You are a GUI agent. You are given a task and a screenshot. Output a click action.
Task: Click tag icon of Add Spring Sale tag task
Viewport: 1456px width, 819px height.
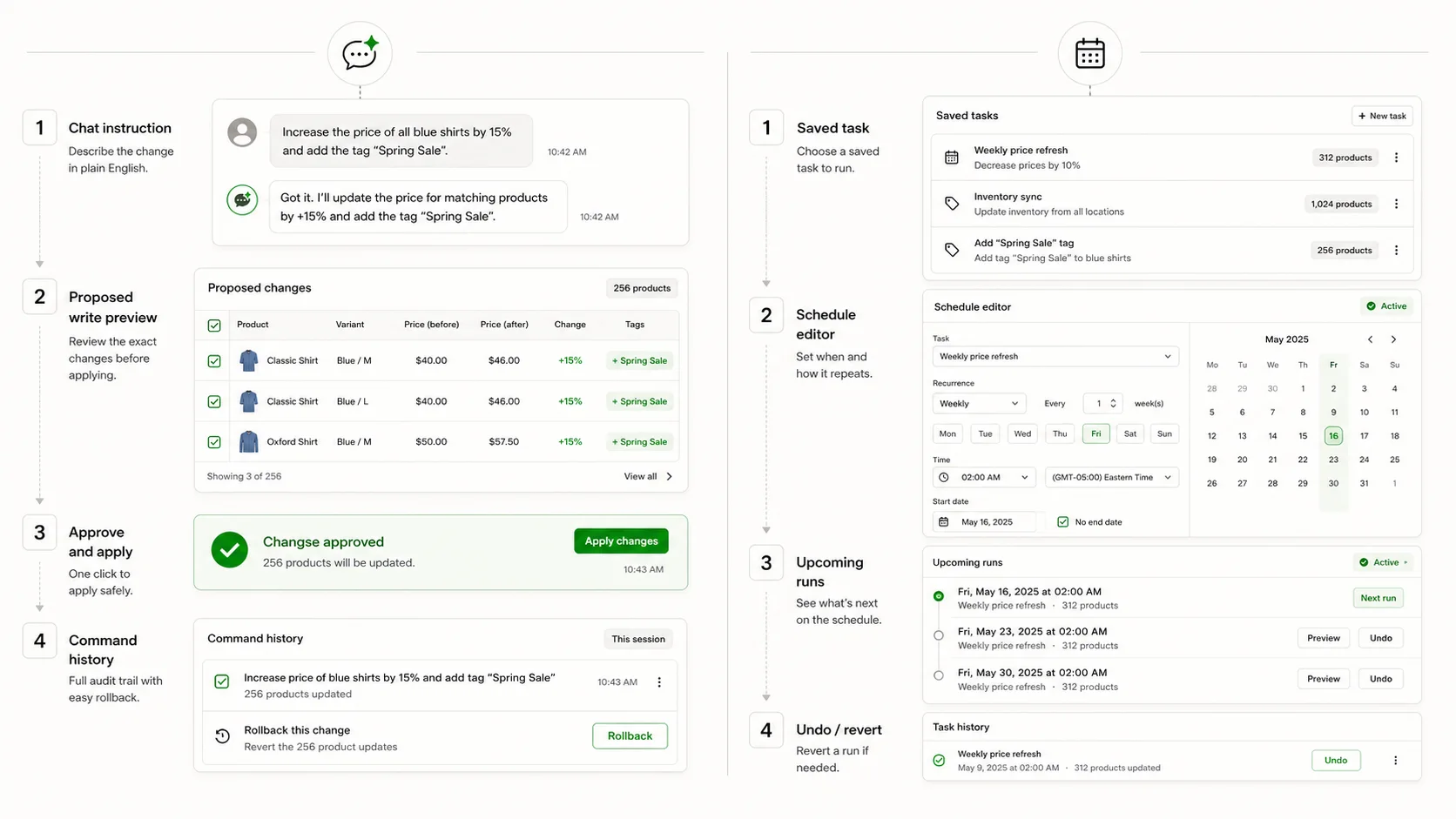click(x=952, y=250)
